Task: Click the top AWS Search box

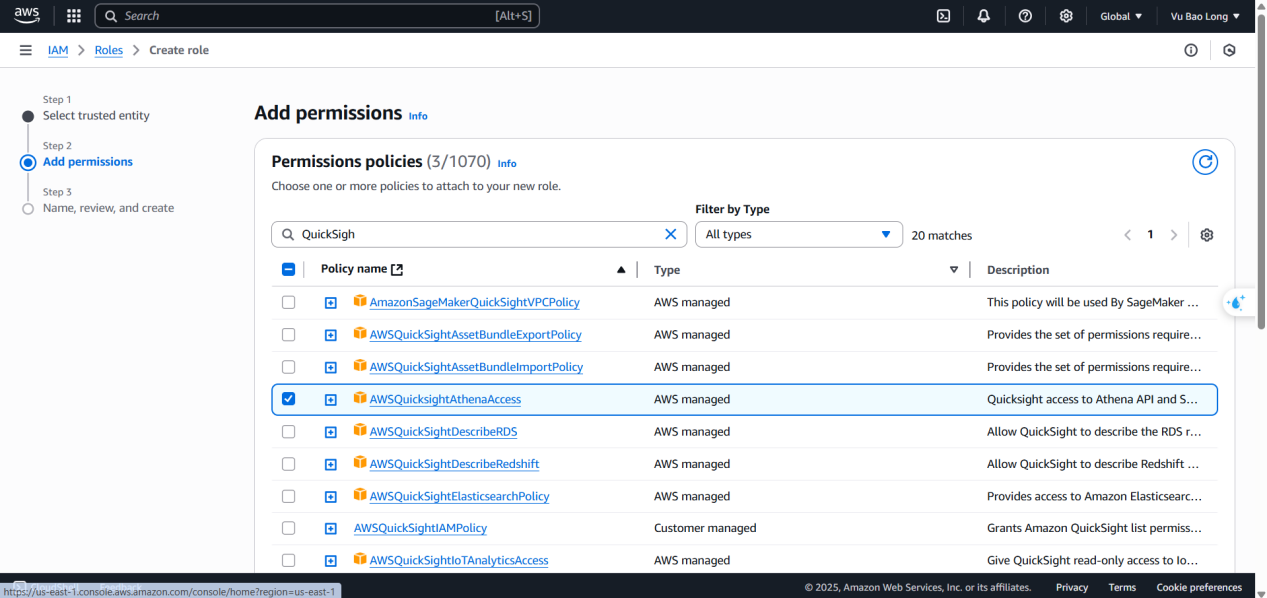Action: pyautogui.click(x=317, y=16)
